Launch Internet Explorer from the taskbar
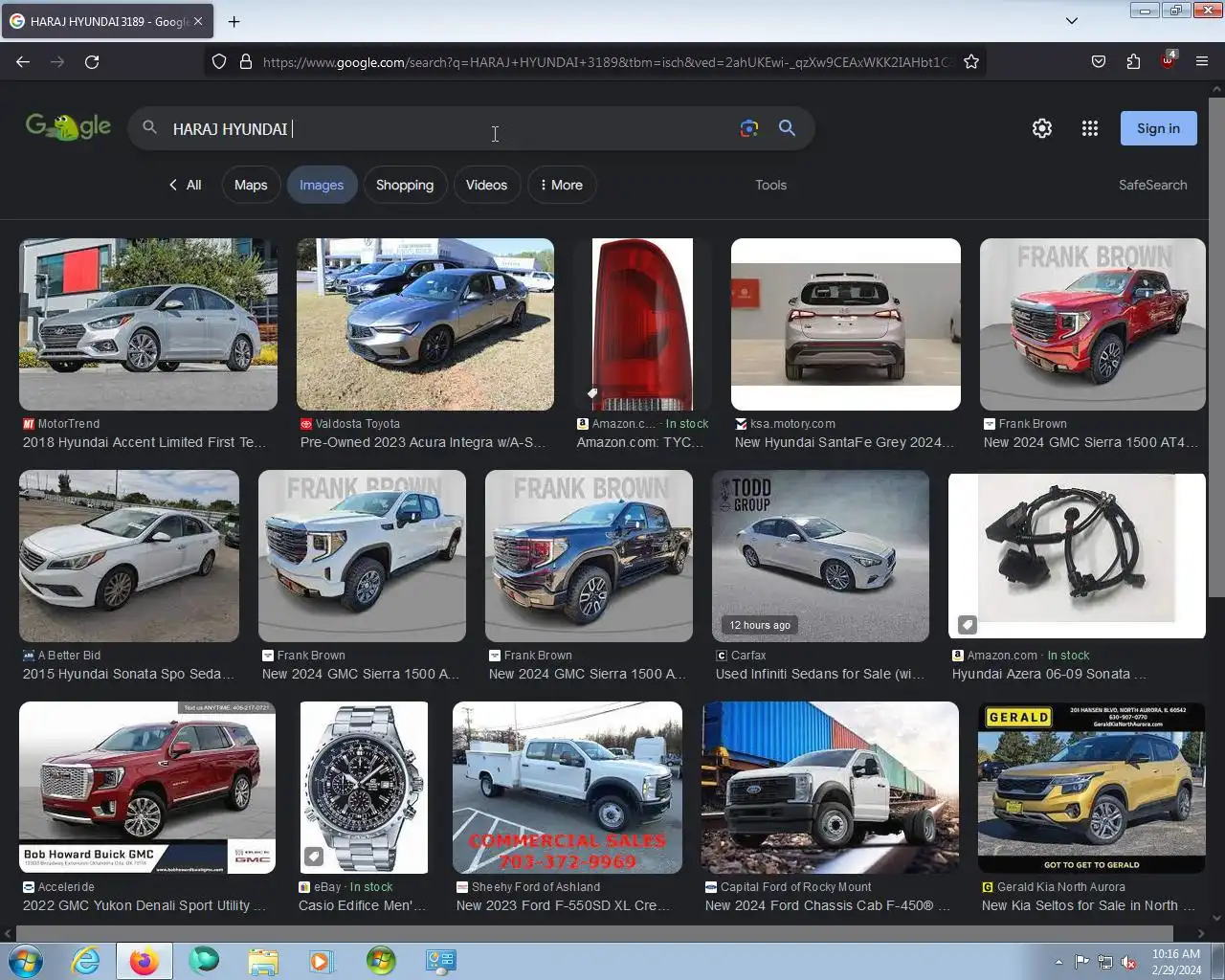1225x980 pixels. pyautogui.click(x=86, y=961)
